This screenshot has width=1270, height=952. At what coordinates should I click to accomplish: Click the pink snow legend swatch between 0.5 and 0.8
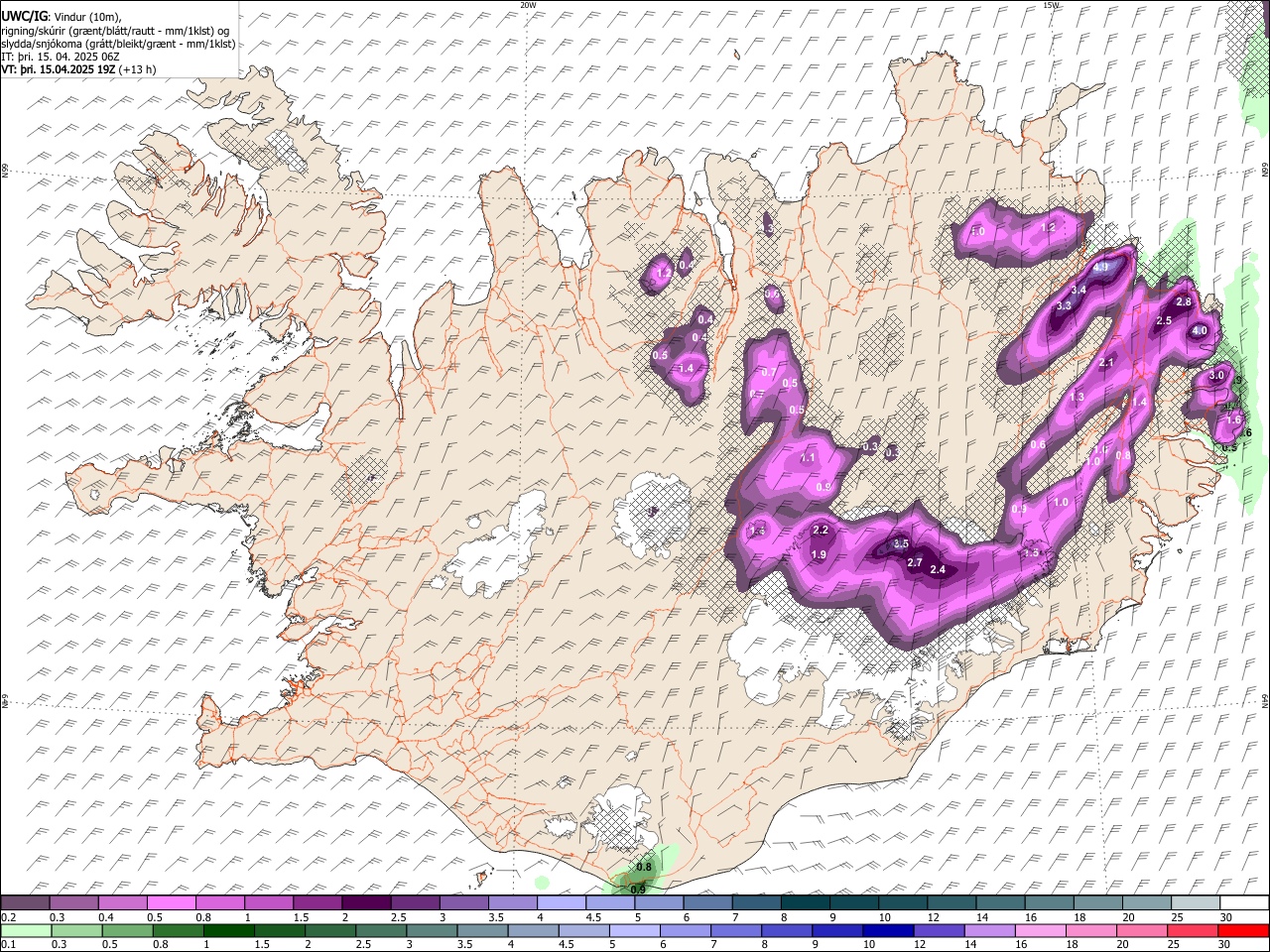pos(170,902)
